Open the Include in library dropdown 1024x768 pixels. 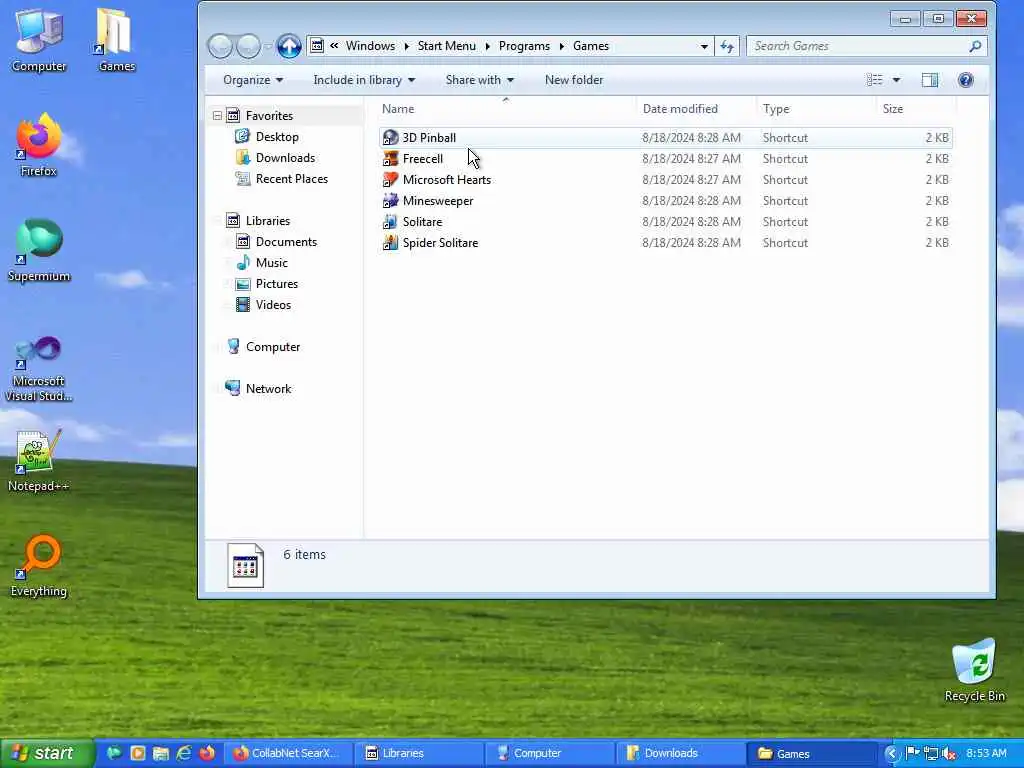click(364, 80)
